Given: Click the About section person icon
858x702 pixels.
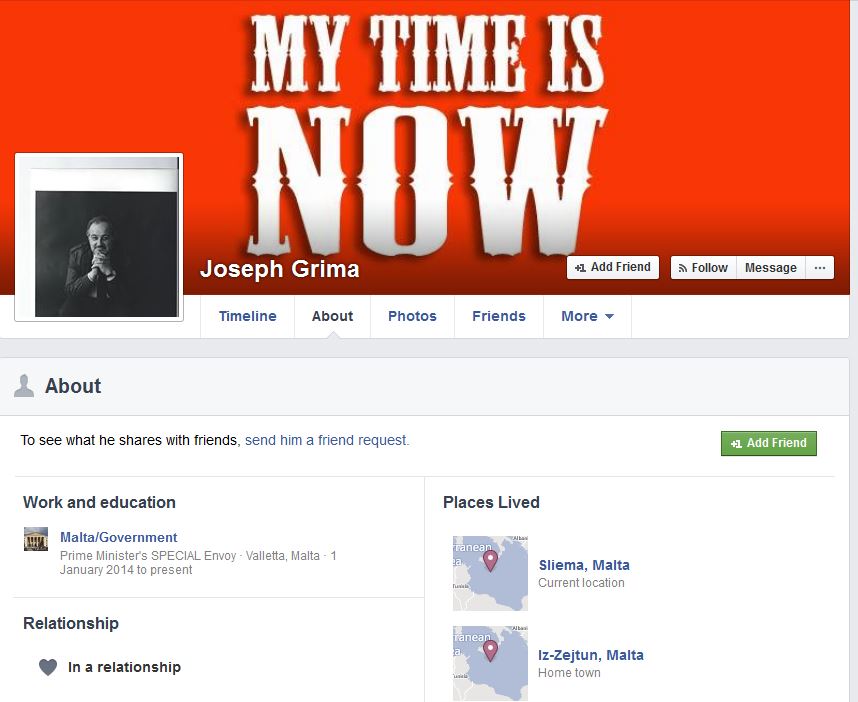Looking at the screenshot, I should click(24, 386).
